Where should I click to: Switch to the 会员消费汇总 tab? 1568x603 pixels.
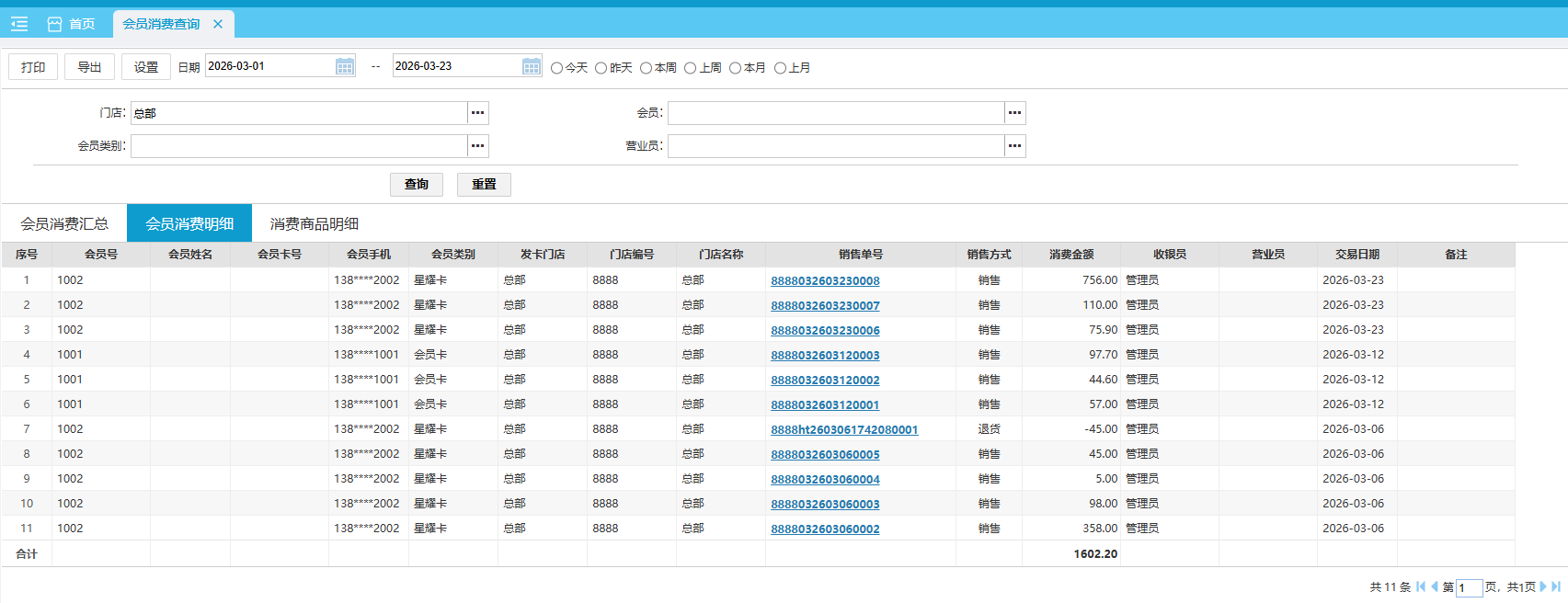point(64,223)
